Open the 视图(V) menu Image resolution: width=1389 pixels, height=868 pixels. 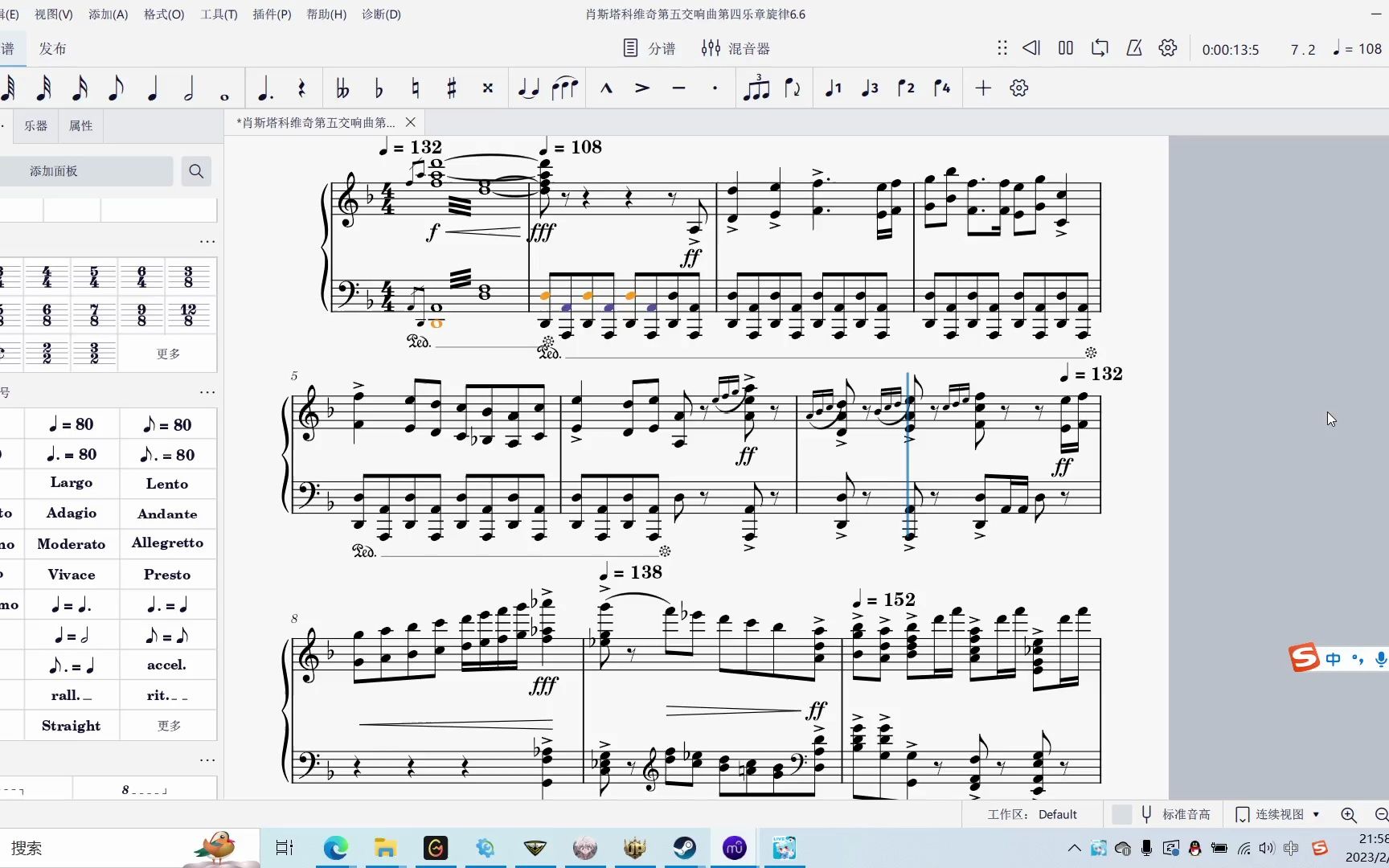53,14
